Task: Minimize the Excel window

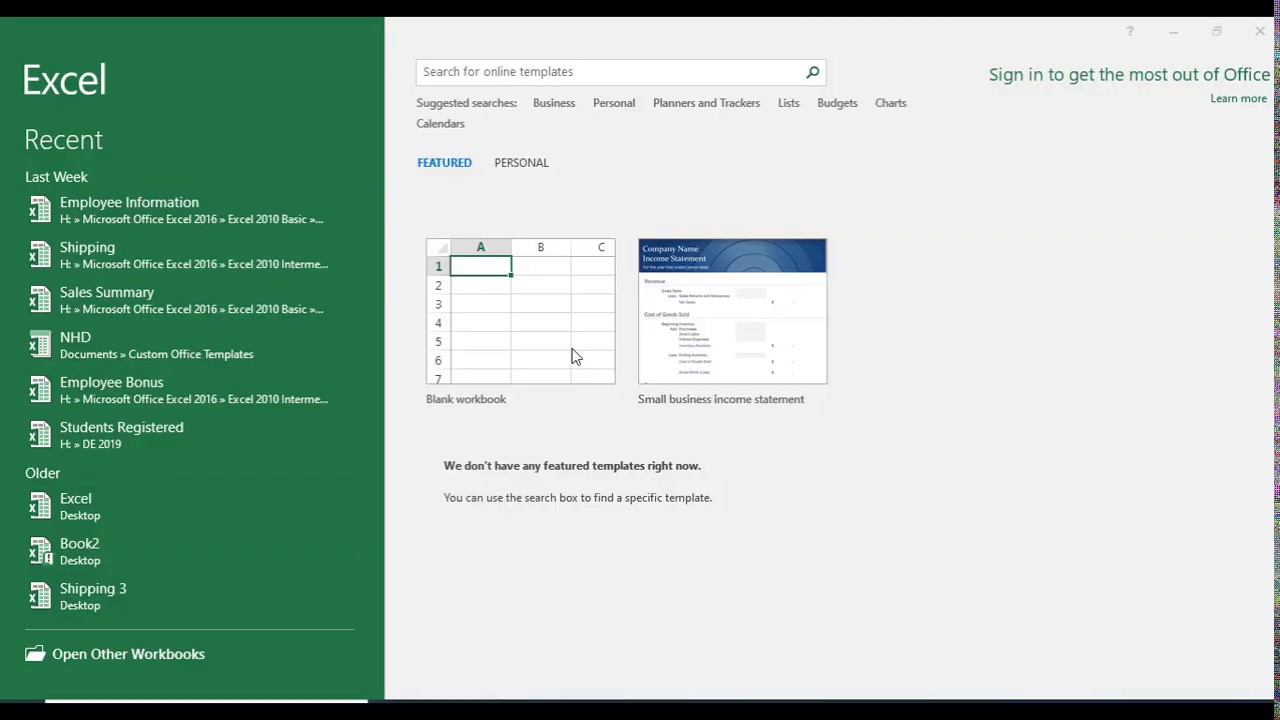Action: pos(1173,32)
